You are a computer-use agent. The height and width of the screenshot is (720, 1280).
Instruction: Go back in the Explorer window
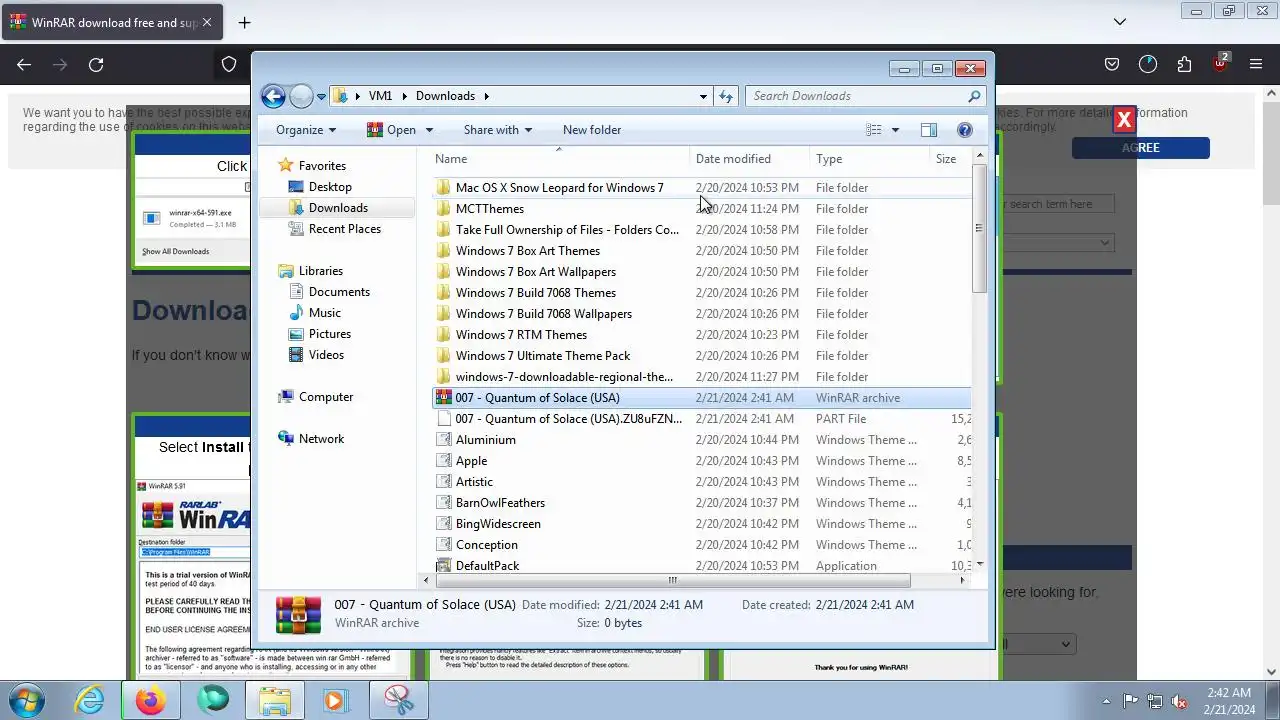click(273, 96)
